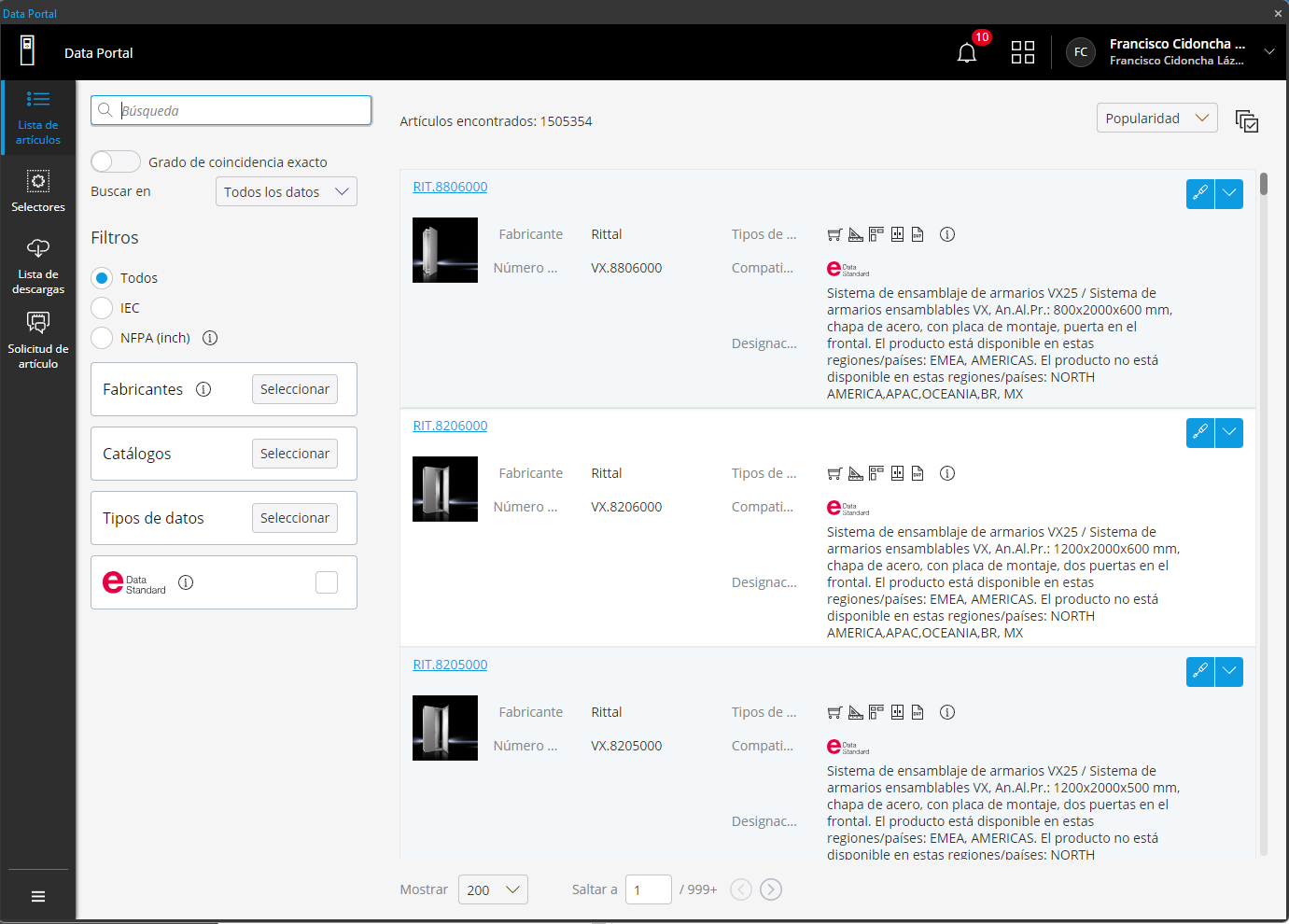This screenshot has height=924, width=1289.
Task: Click the blue insert tool button for RIT.8206000
Action: [x=1200, y=433]
